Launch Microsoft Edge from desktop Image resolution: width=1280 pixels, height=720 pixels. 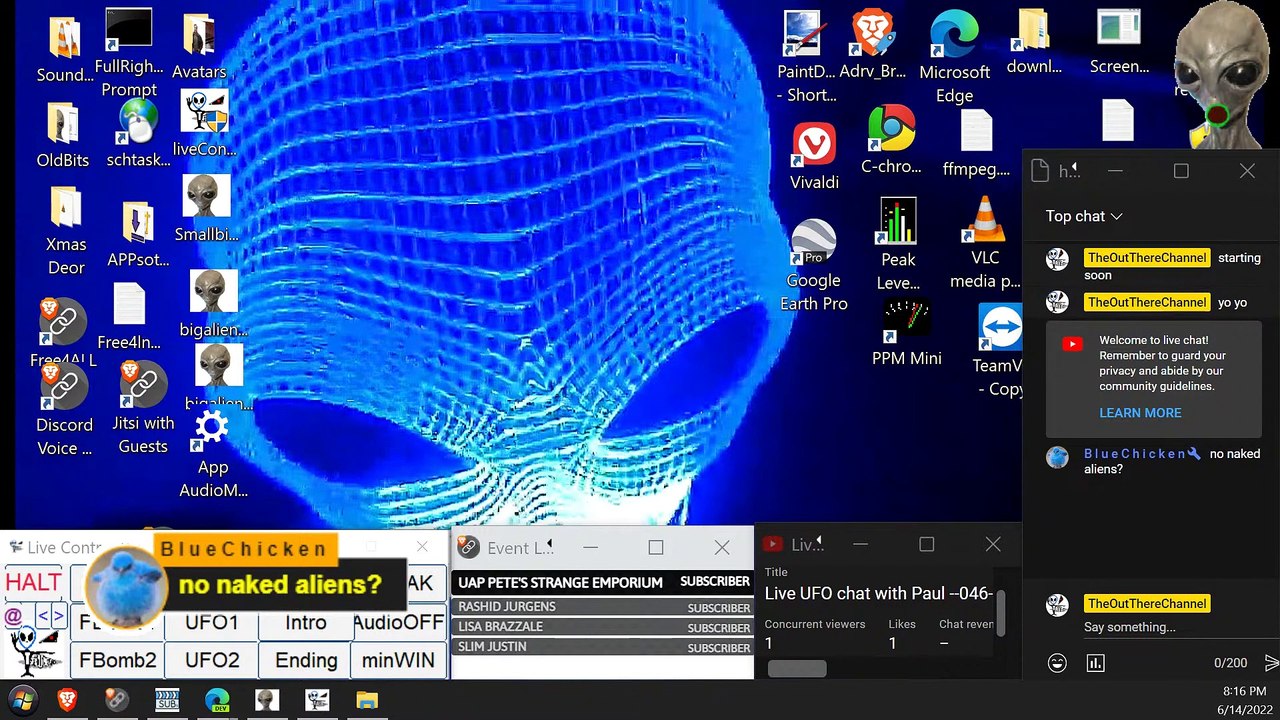(954, 58)
